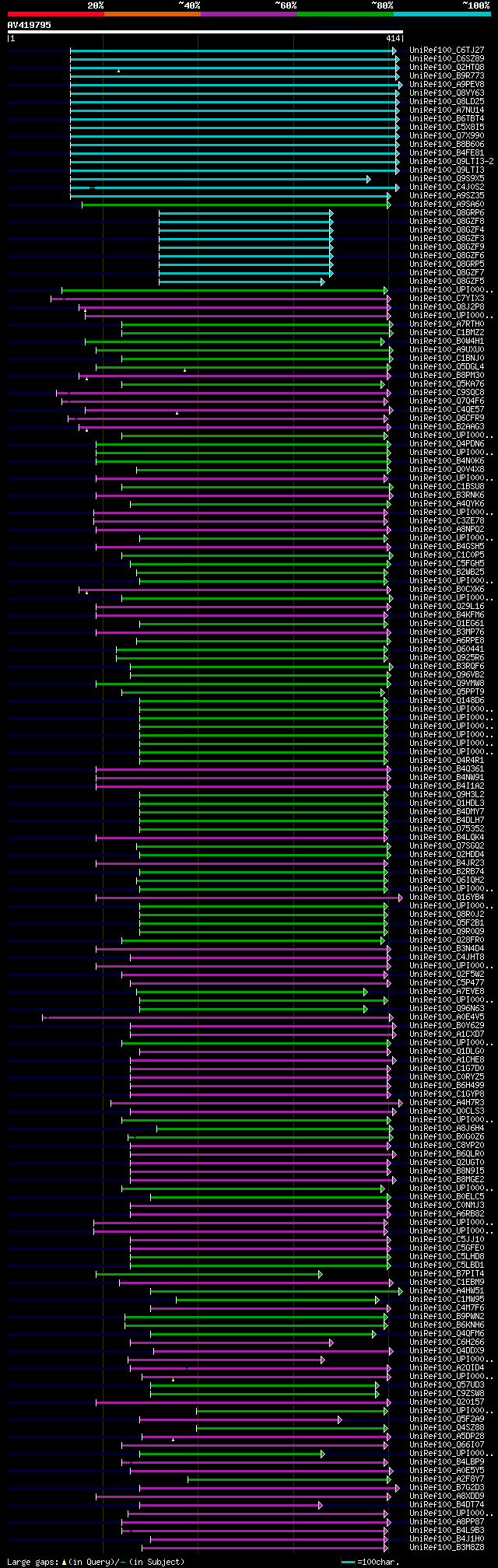Viewport: 498px width, 1568px height.
Task: Select the UniRef100_B6TBT4 label
Action: coord(447,119)
